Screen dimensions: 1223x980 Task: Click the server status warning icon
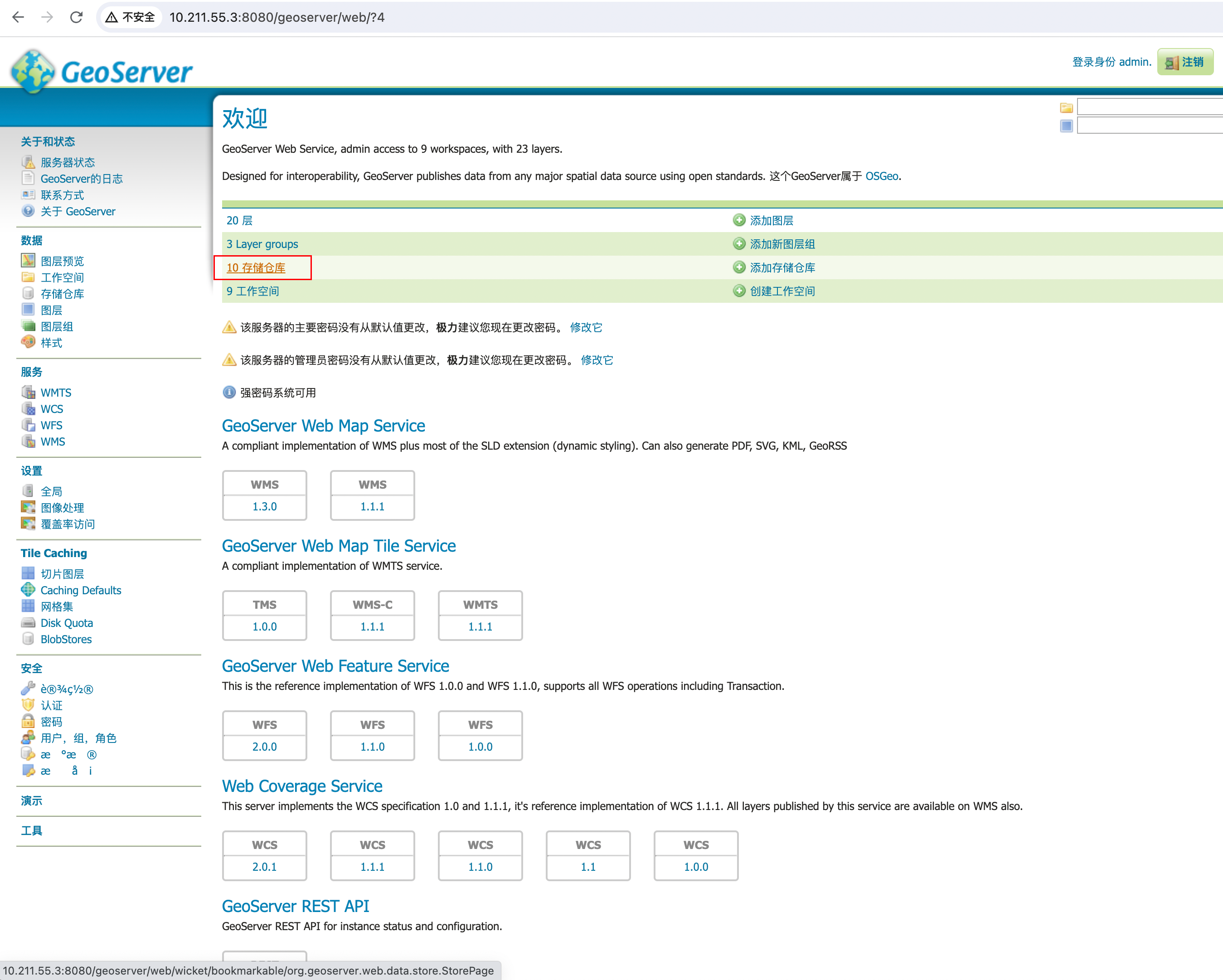tap(28, 162)
